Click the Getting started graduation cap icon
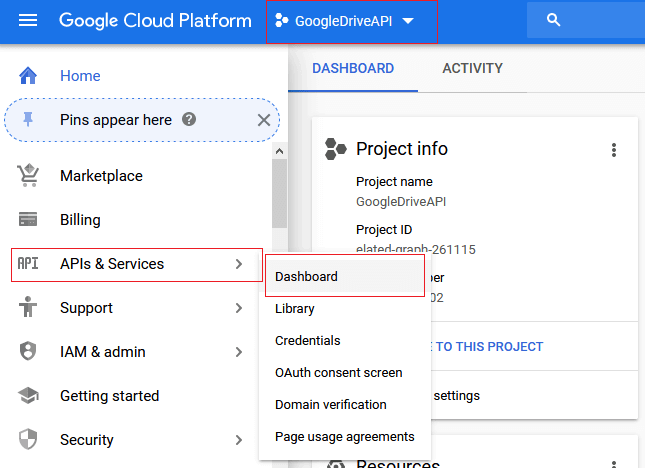This screenshot has height=468, width=645. pos(28,396)
